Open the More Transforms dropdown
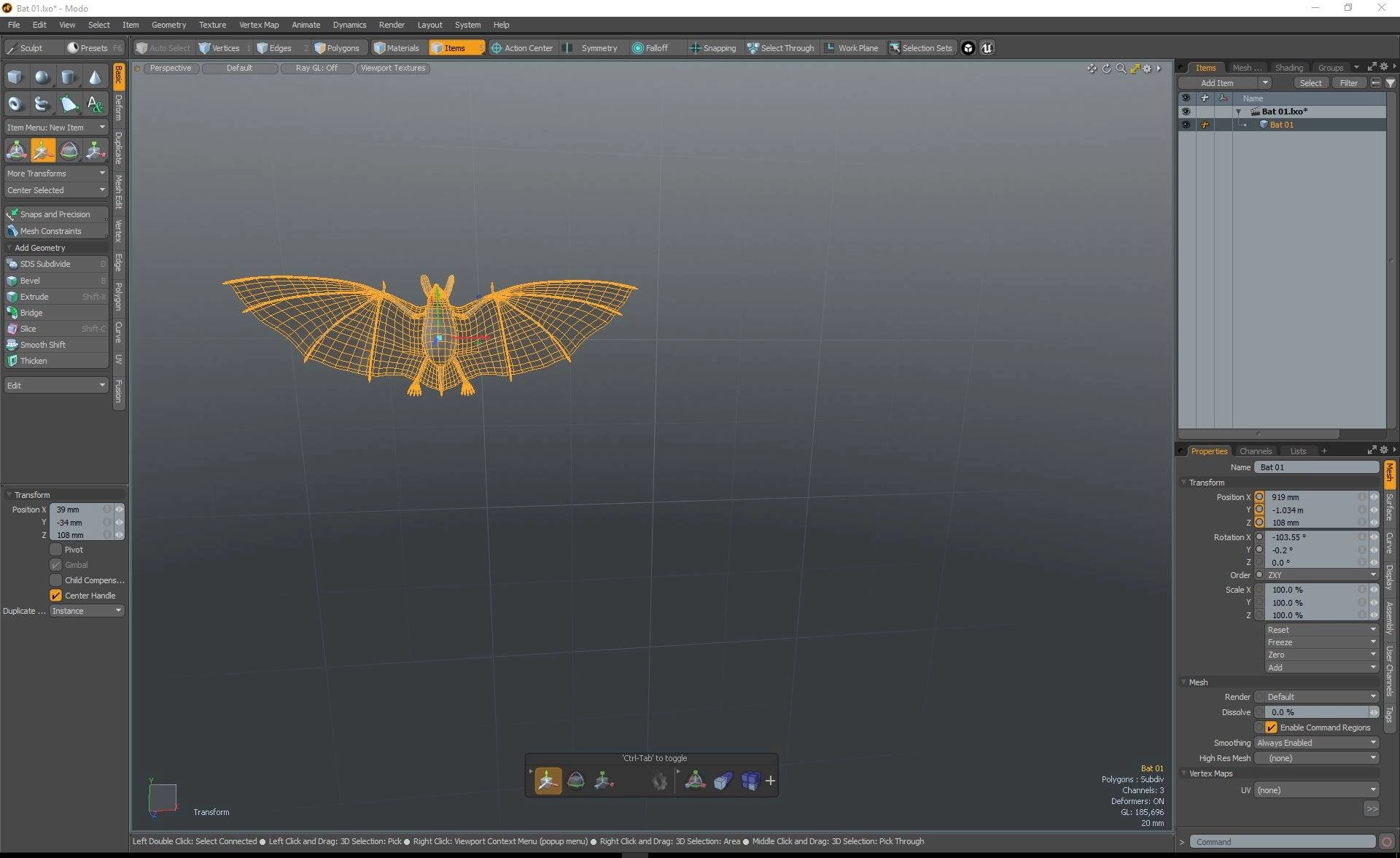1400x858 pixels. pos(56,173)
